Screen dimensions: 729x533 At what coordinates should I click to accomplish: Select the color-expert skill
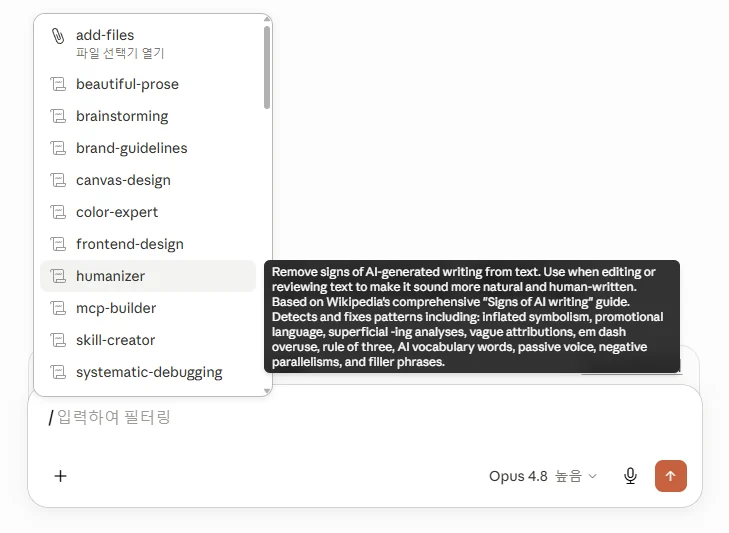[x=148, y=213]
